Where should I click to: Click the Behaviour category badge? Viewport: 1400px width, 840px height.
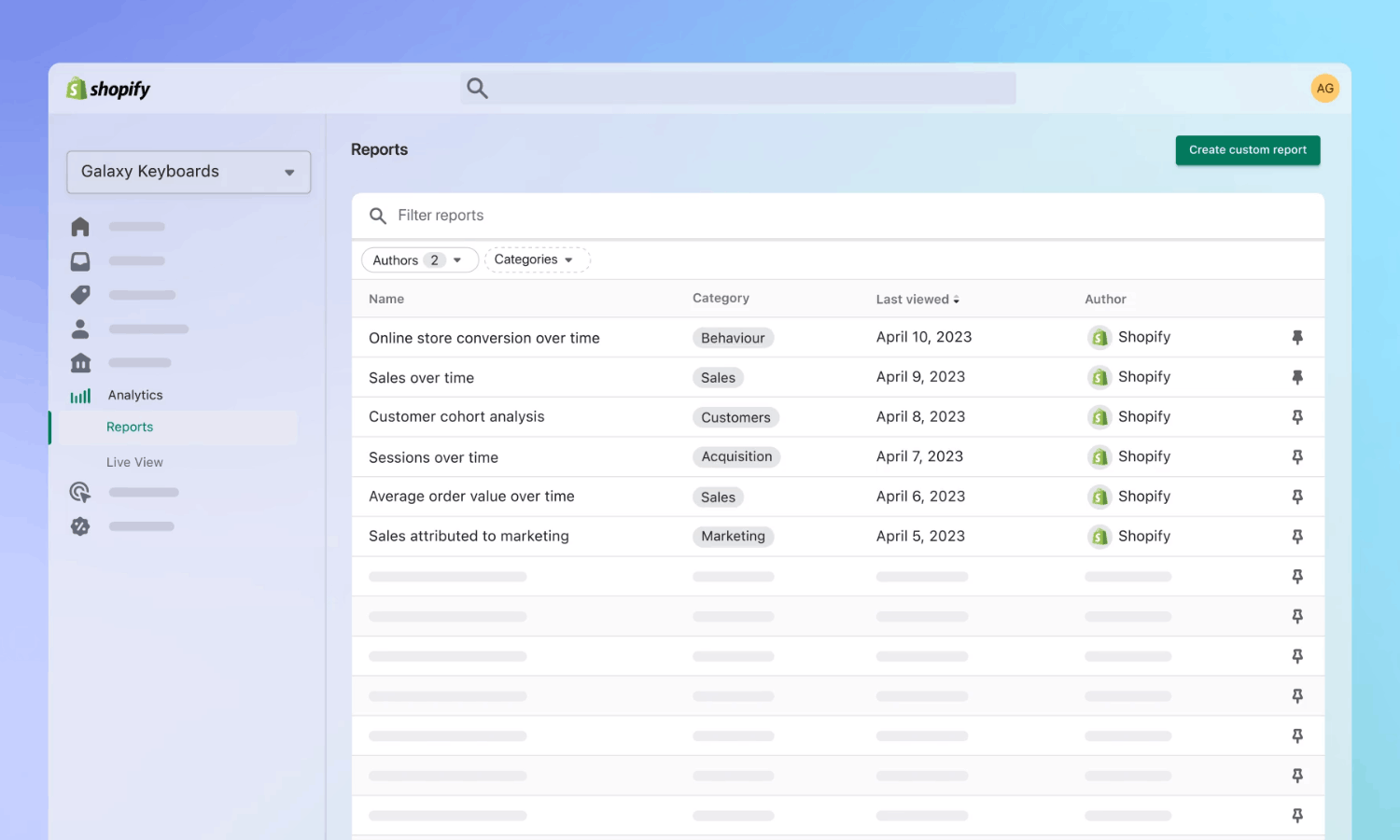click(733, 338)
